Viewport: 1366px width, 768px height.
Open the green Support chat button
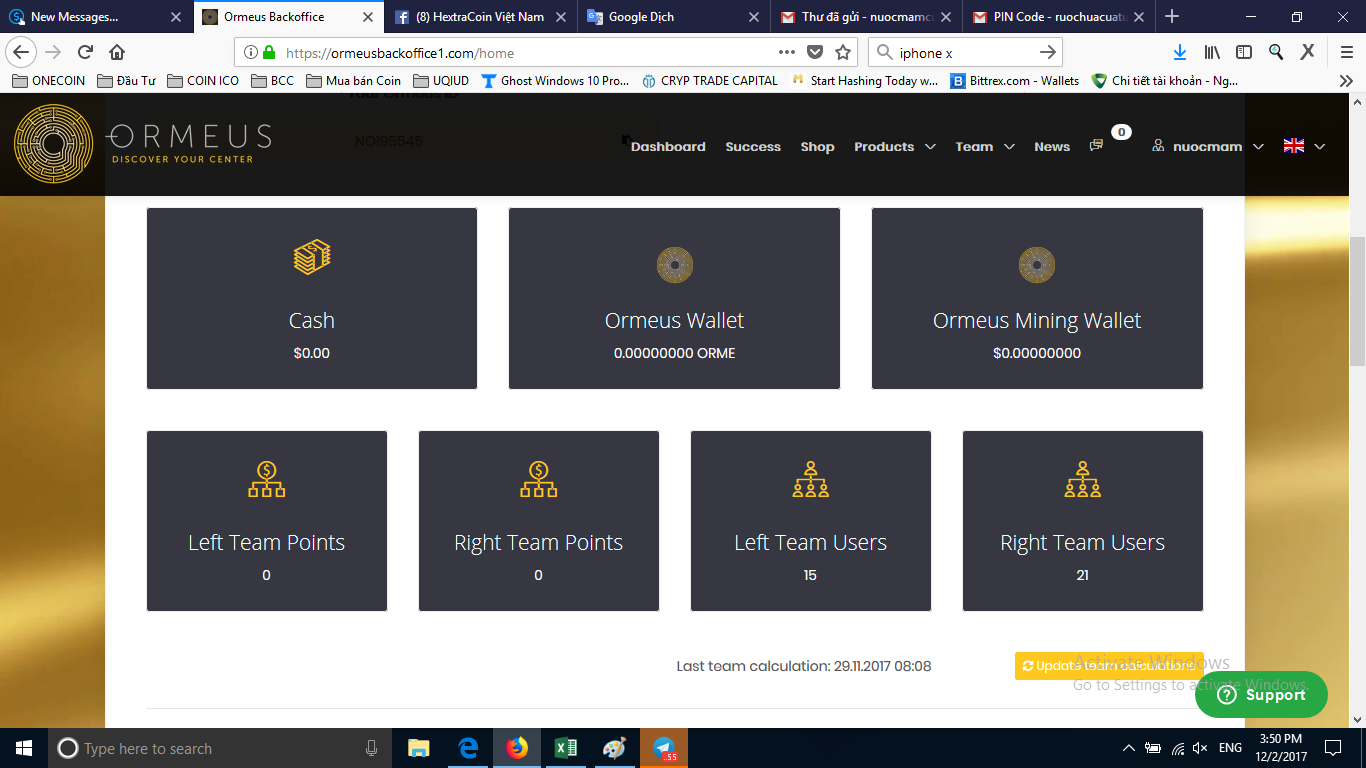(x=1261, y=695)
